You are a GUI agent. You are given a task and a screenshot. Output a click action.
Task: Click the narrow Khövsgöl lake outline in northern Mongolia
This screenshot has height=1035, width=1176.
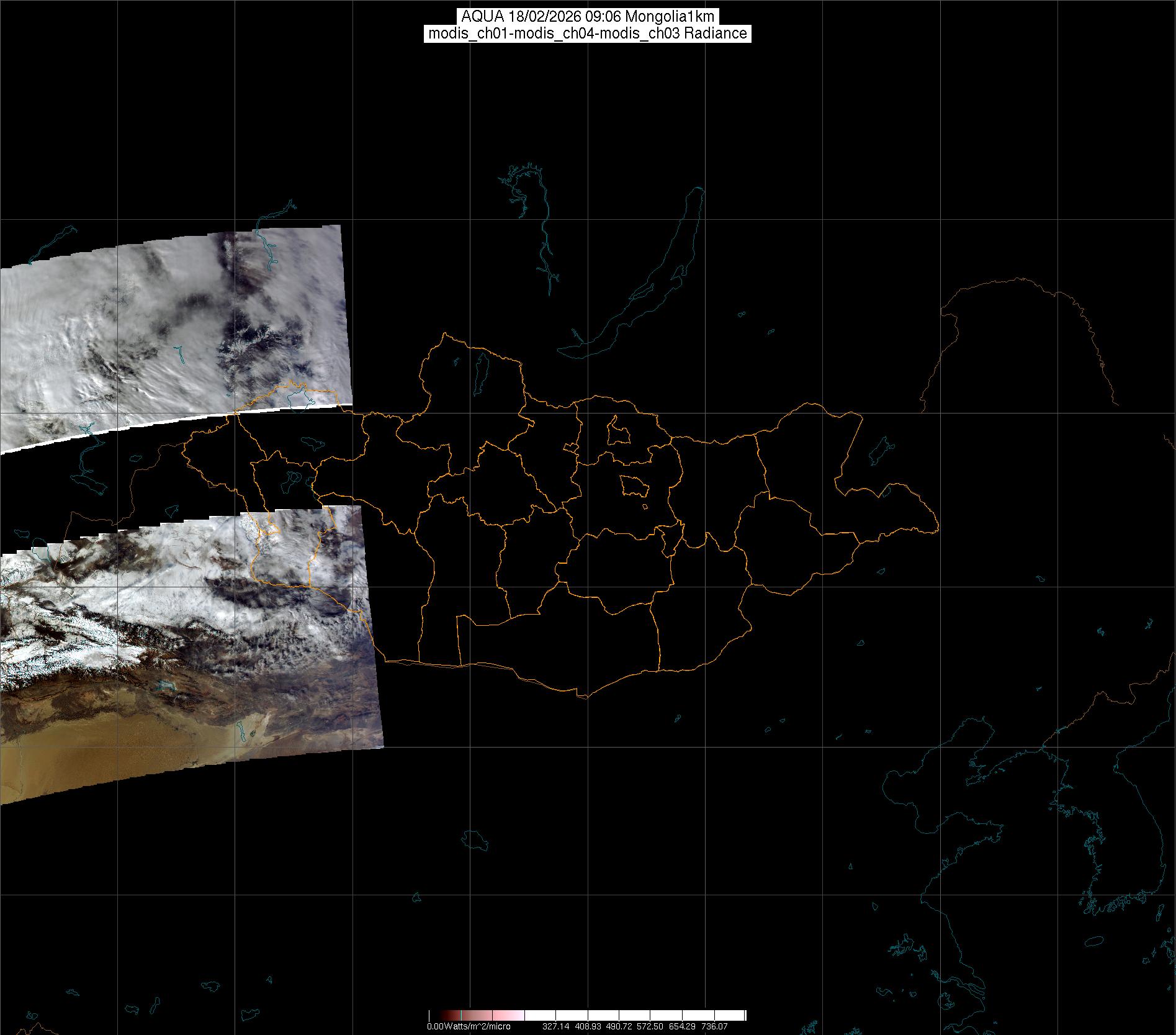[480, 370]
